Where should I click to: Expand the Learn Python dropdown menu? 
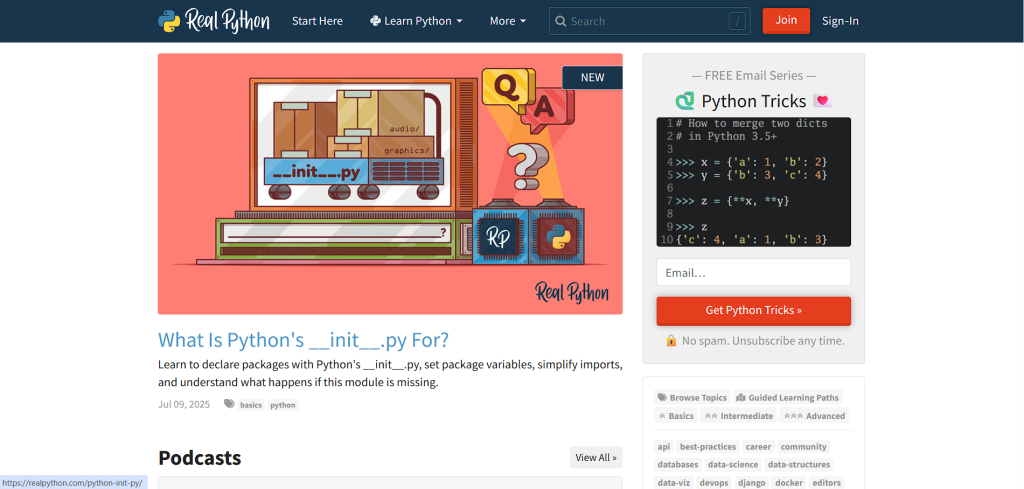pyautogui.click(x=416, y=21)
